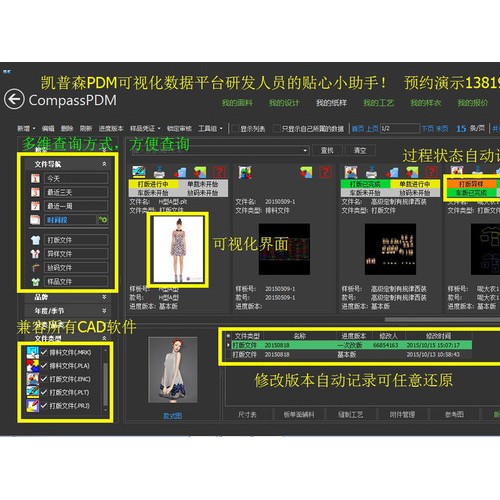Click the 排料文件(.PLA) file type icon

(33, 366)
